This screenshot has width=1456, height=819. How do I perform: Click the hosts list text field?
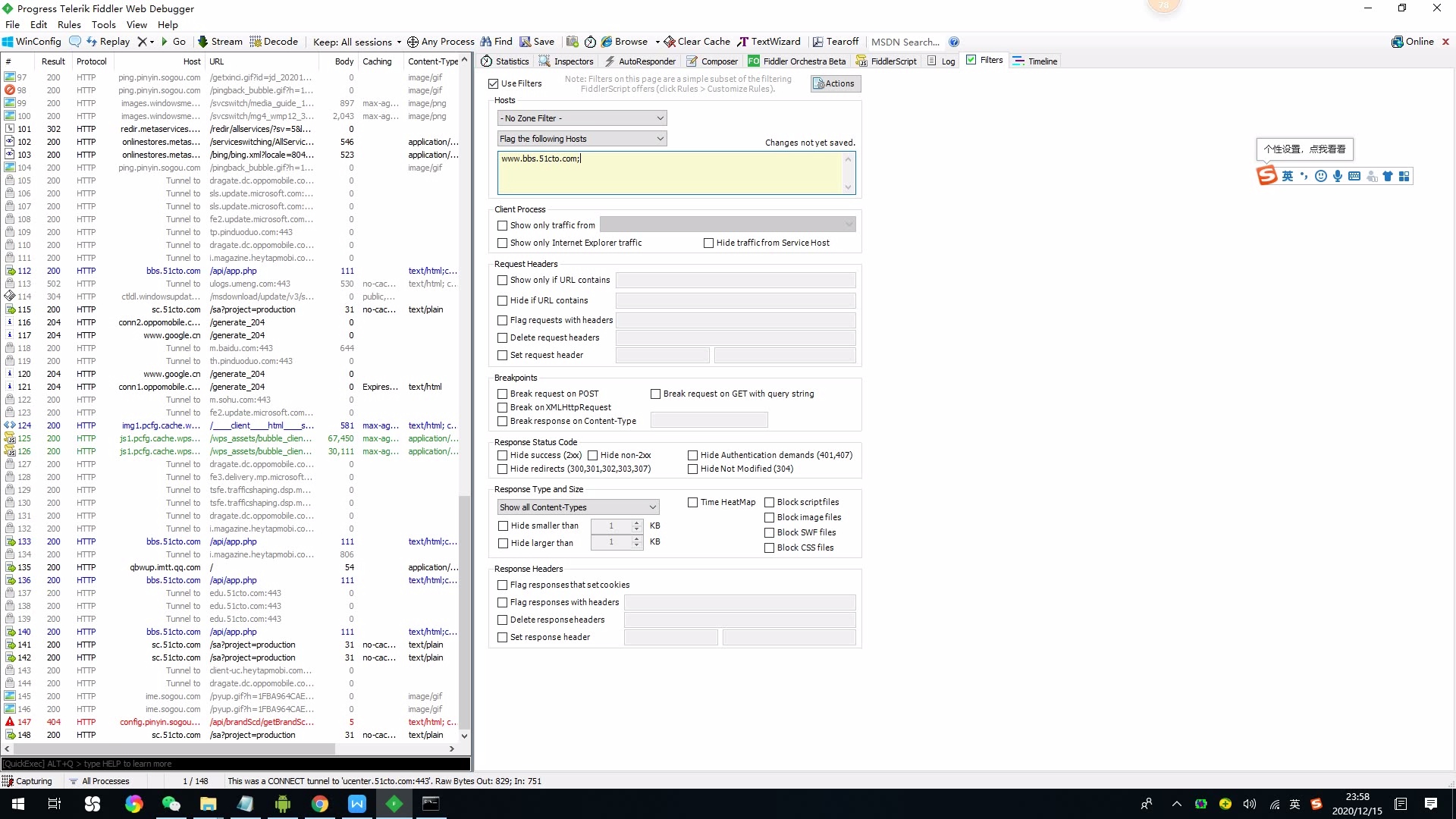pyautogui.click(x=670, y=172)
